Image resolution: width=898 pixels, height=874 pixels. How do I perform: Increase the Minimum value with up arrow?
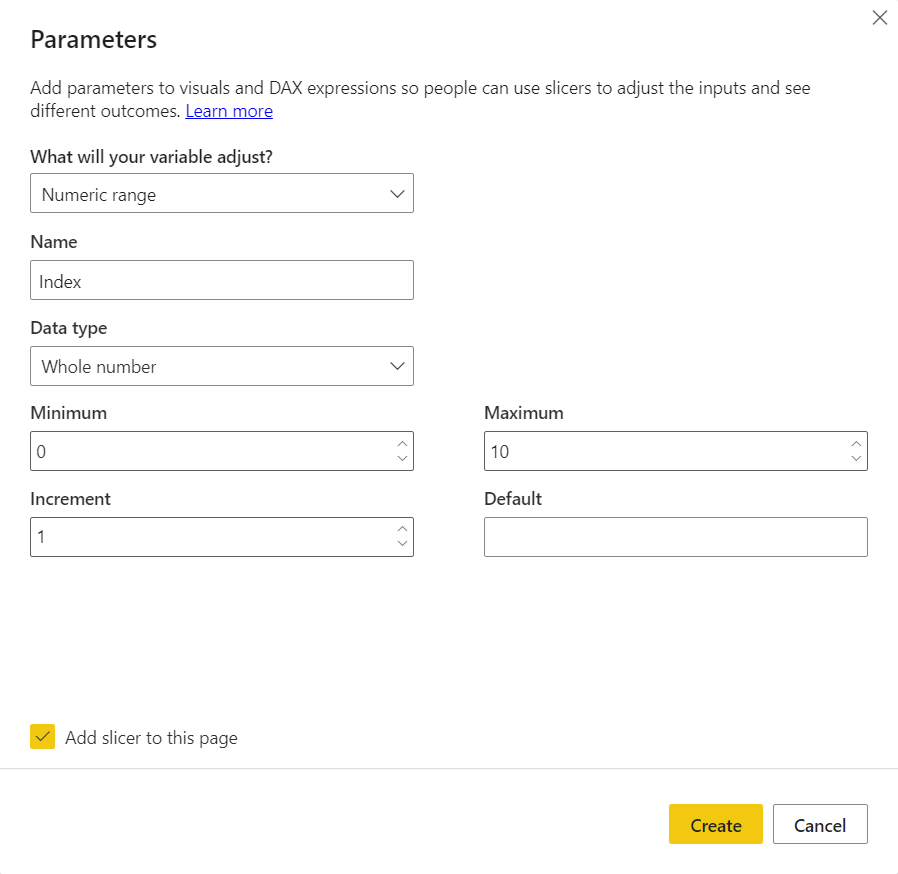pyautogui.click(x=402, y=444)
